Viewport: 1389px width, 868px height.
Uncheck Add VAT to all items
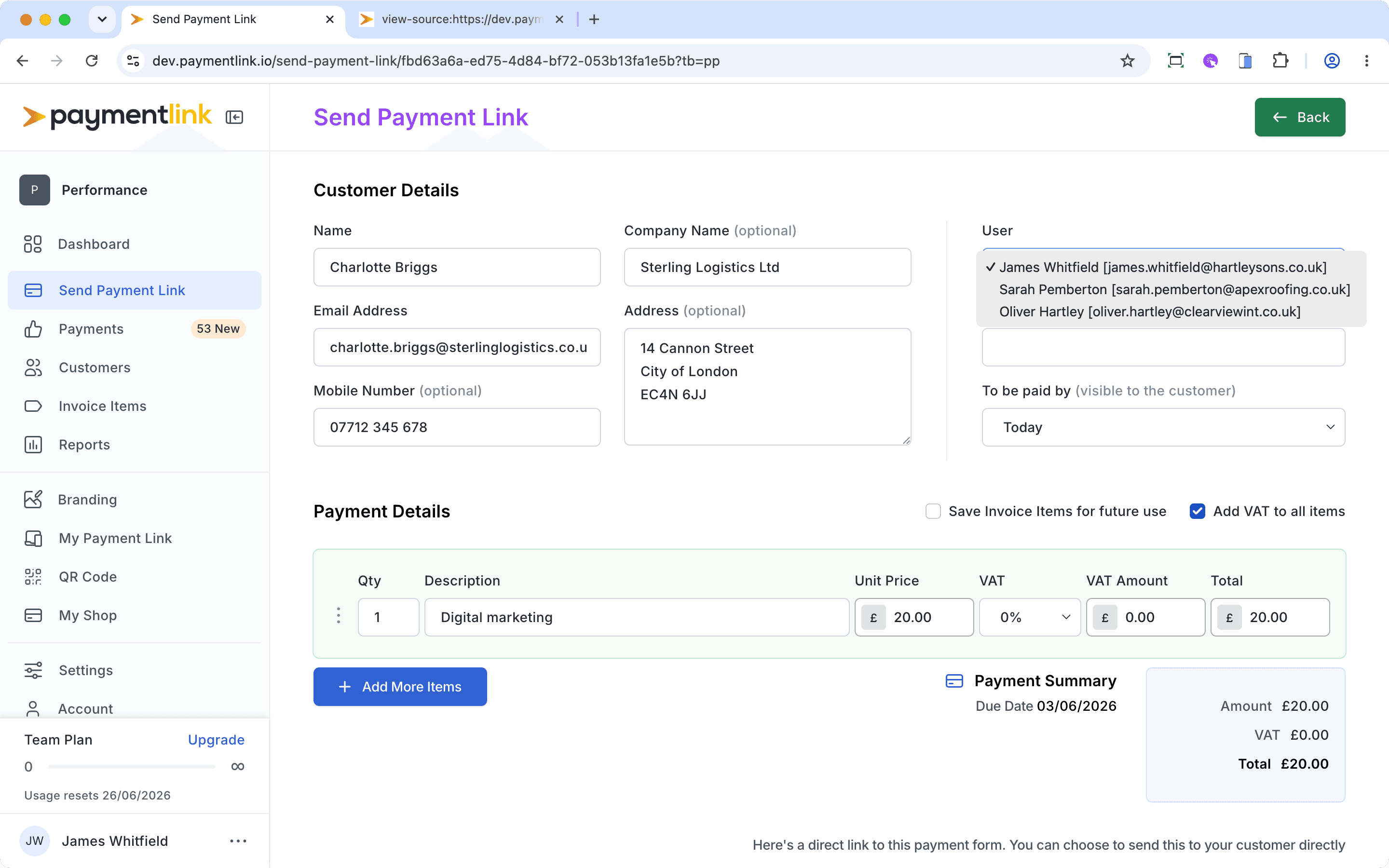[x=1198, y=512]
